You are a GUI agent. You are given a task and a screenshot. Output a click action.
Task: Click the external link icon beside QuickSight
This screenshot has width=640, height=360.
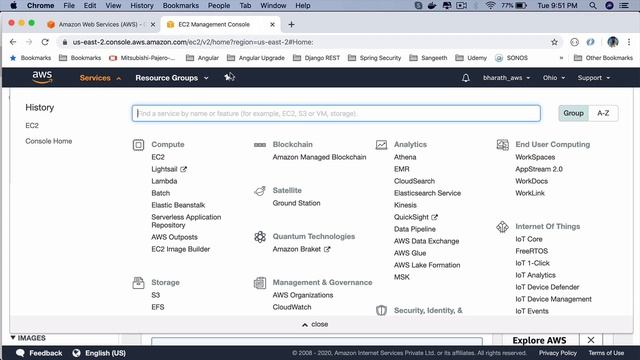[x=434, y=217]
